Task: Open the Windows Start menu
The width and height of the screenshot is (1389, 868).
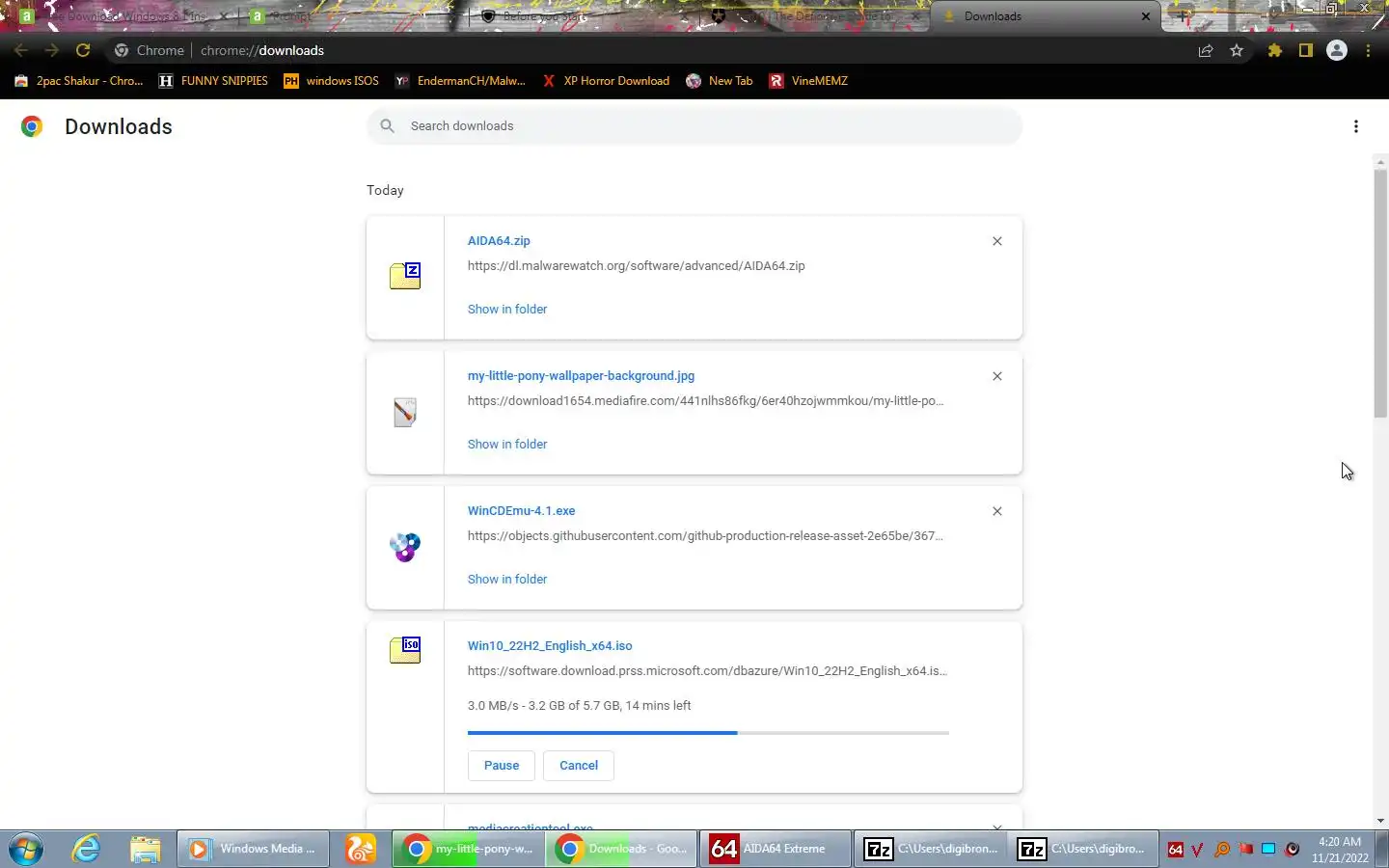Action: pos(26,850)
